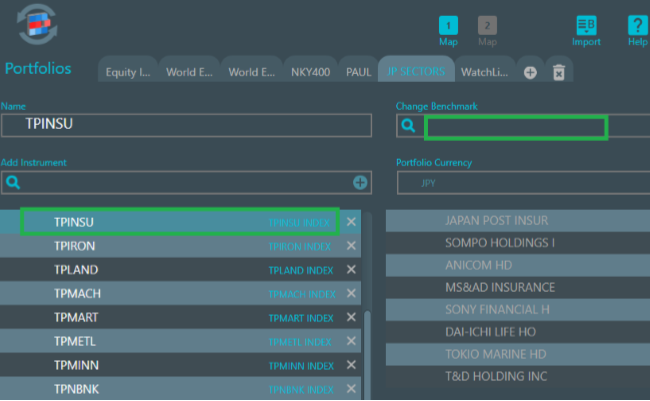Click the app logo icon
This screenshot has height=401, width=650.
[37, 24]
